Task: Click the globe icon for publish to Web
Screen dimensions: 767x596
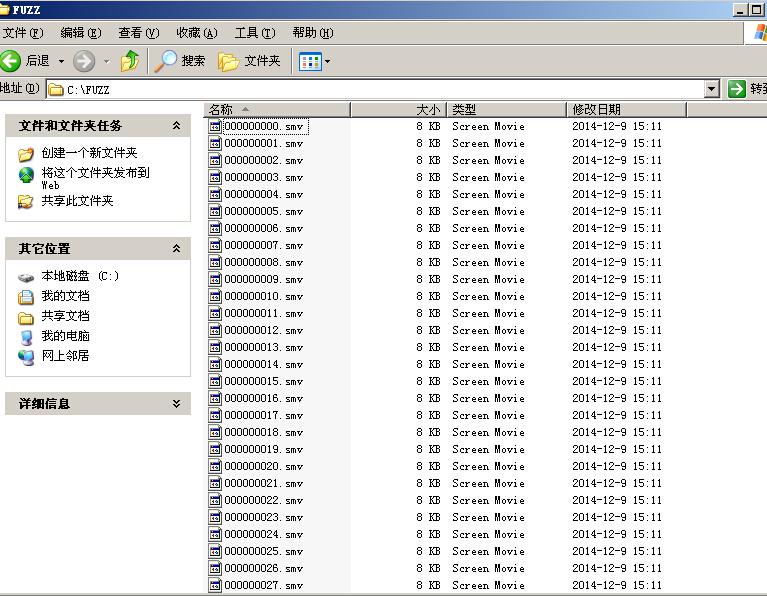Action: click(26, 175)
